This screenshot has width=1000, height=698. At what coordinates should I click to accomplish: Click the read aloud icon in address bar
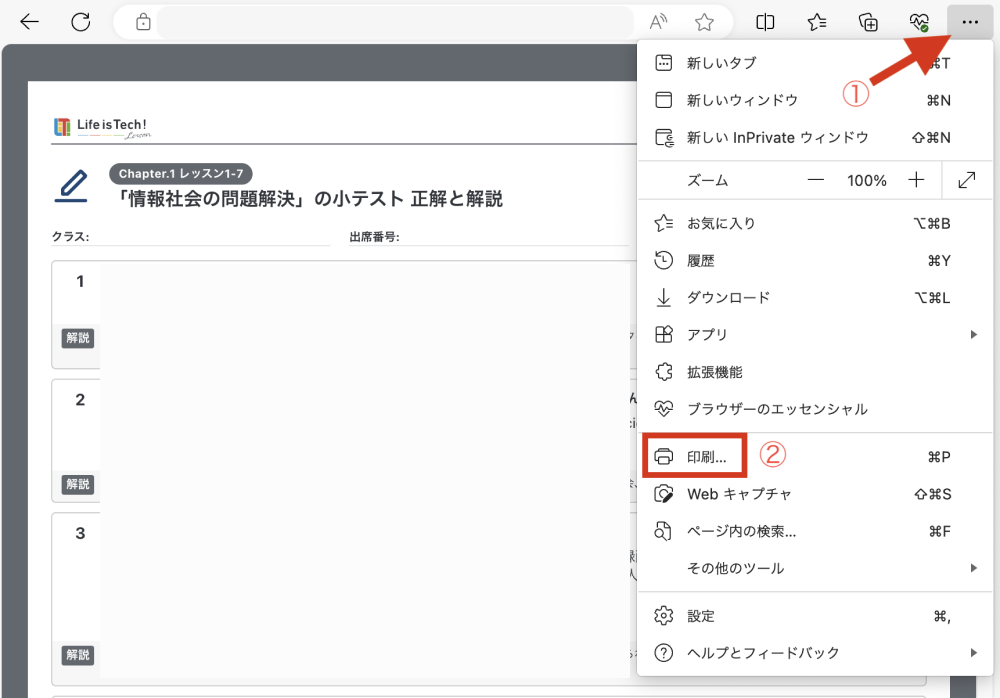tap(659, 22)
